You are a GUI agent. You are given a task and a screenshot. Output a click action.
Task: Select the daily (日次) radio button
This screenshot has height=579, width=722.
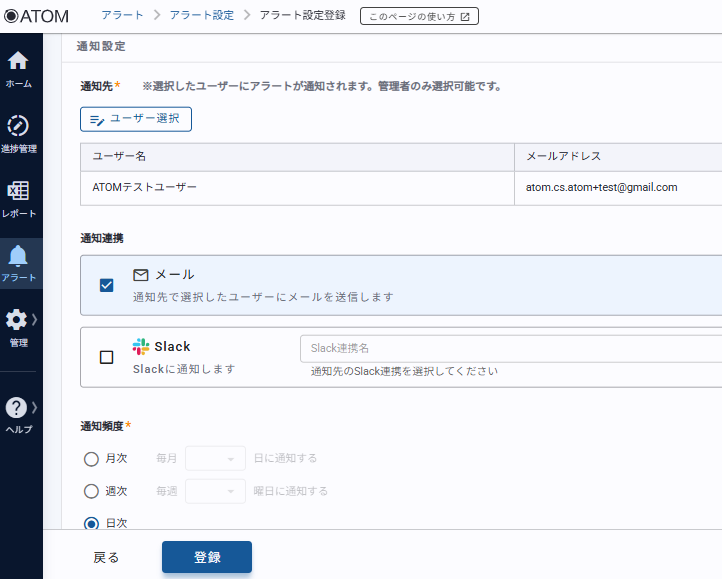92,522
